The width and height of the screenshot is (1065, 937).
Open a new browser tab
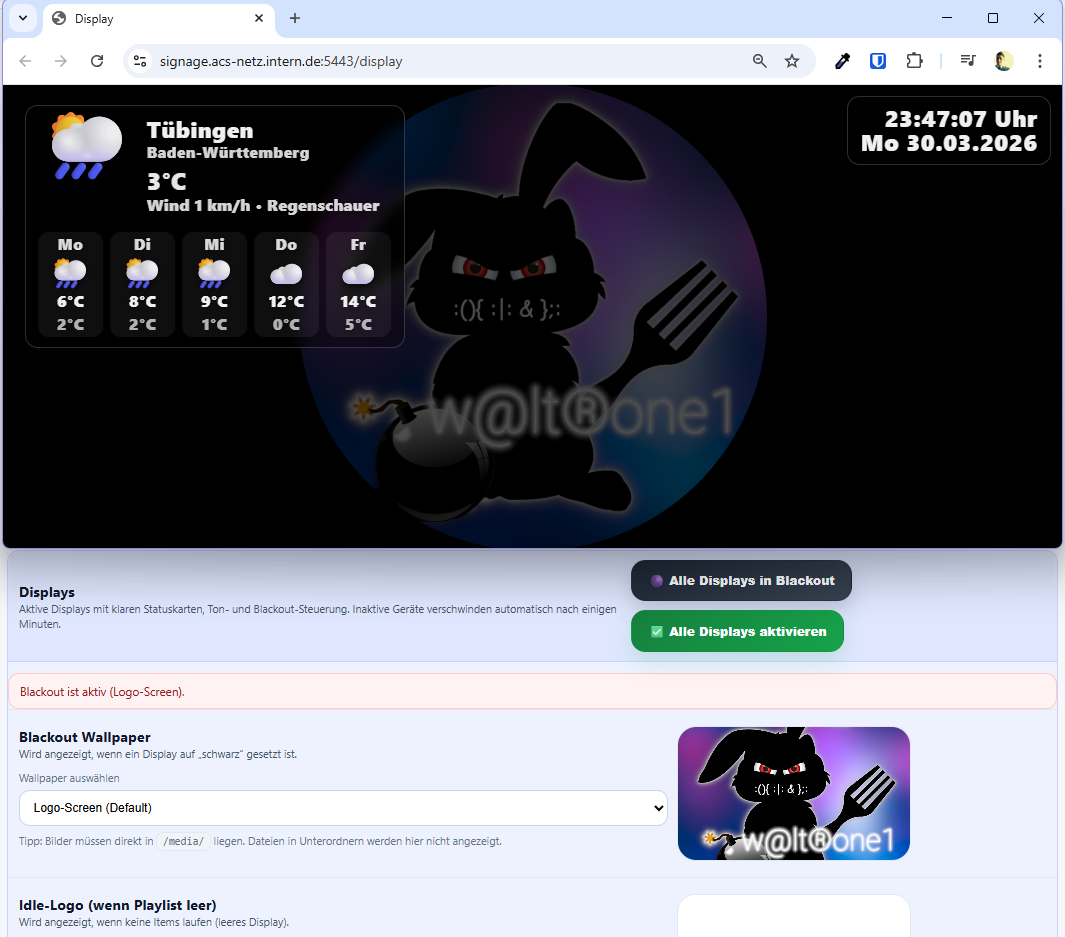pyautogui.click(x=295, y=18)
